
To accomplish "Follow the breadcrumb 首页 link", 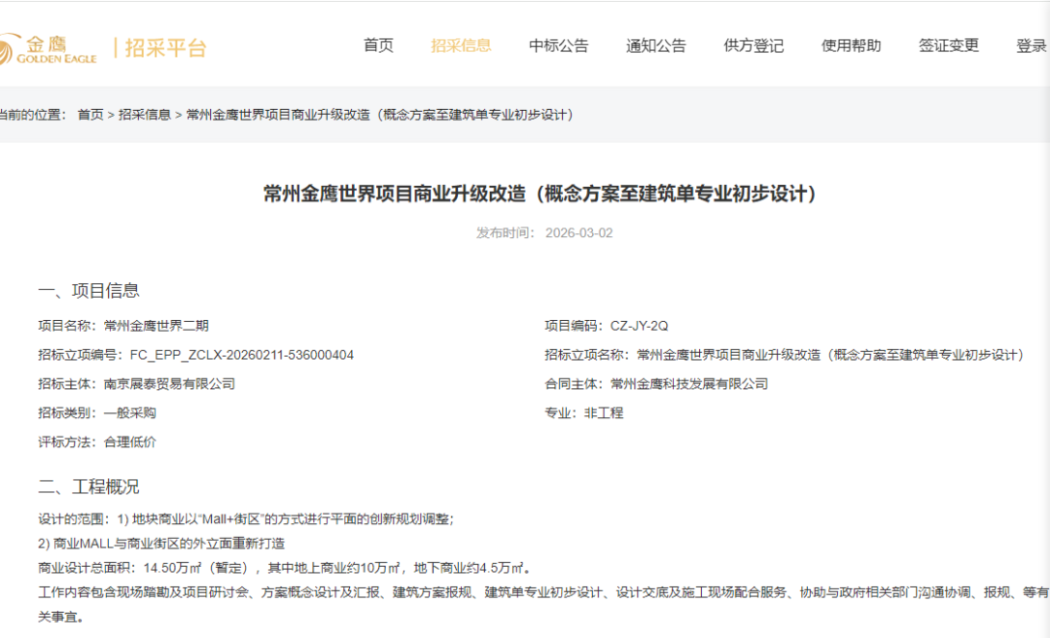I will (x=90, y=114).
